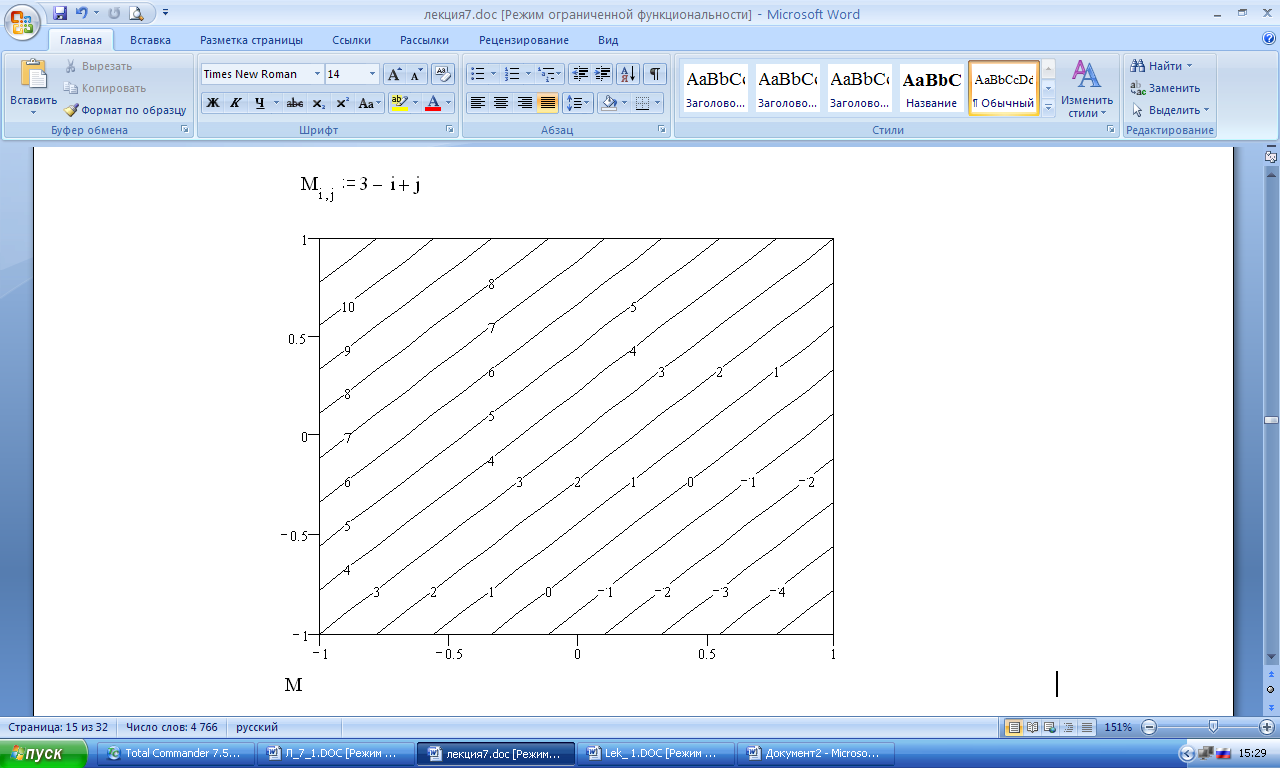The width and height of the screenshot is (1280, 768).
Task: Open the change case Aa dropdown
Action: (x=369, y=102)
